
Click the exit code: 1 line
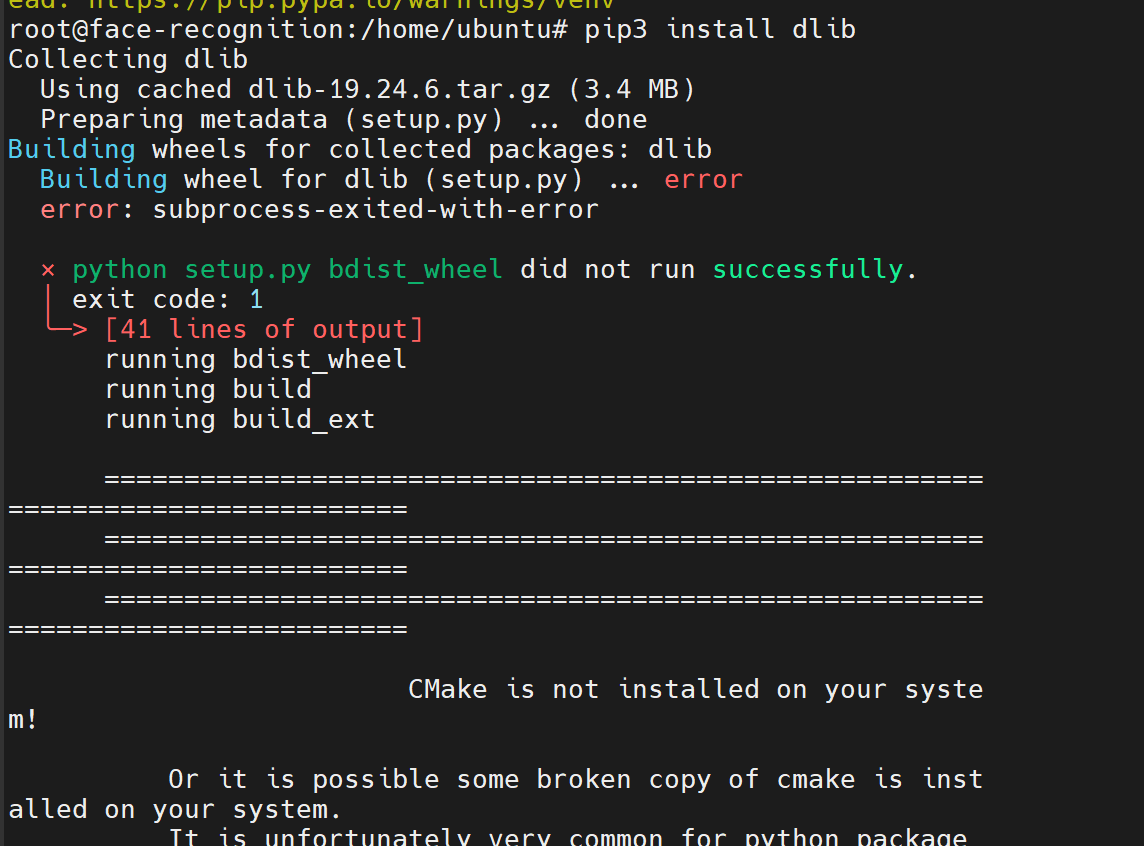(x=168, y=299)
